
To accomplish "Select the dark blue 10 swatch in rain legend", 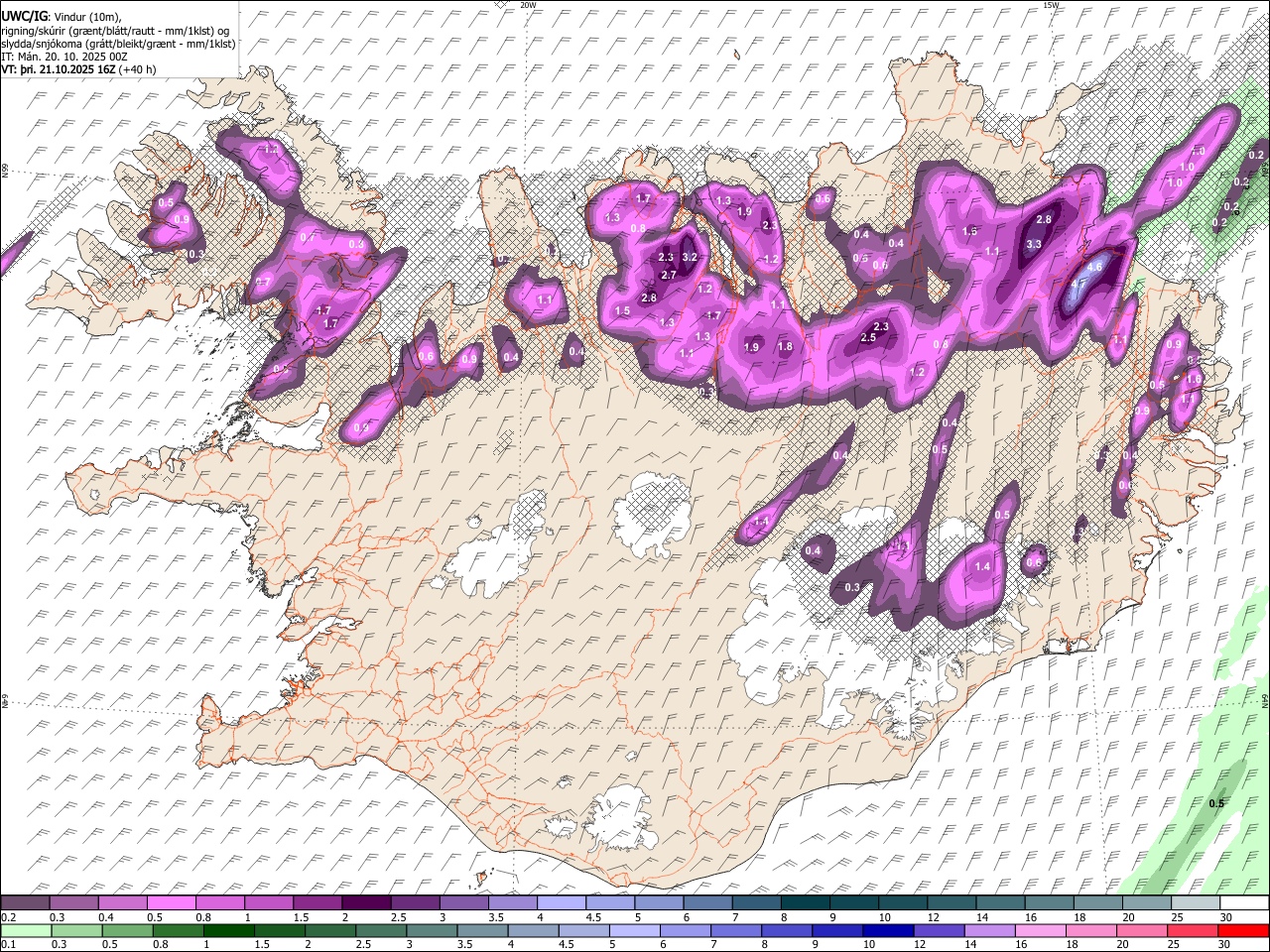I will pos(888,930).
